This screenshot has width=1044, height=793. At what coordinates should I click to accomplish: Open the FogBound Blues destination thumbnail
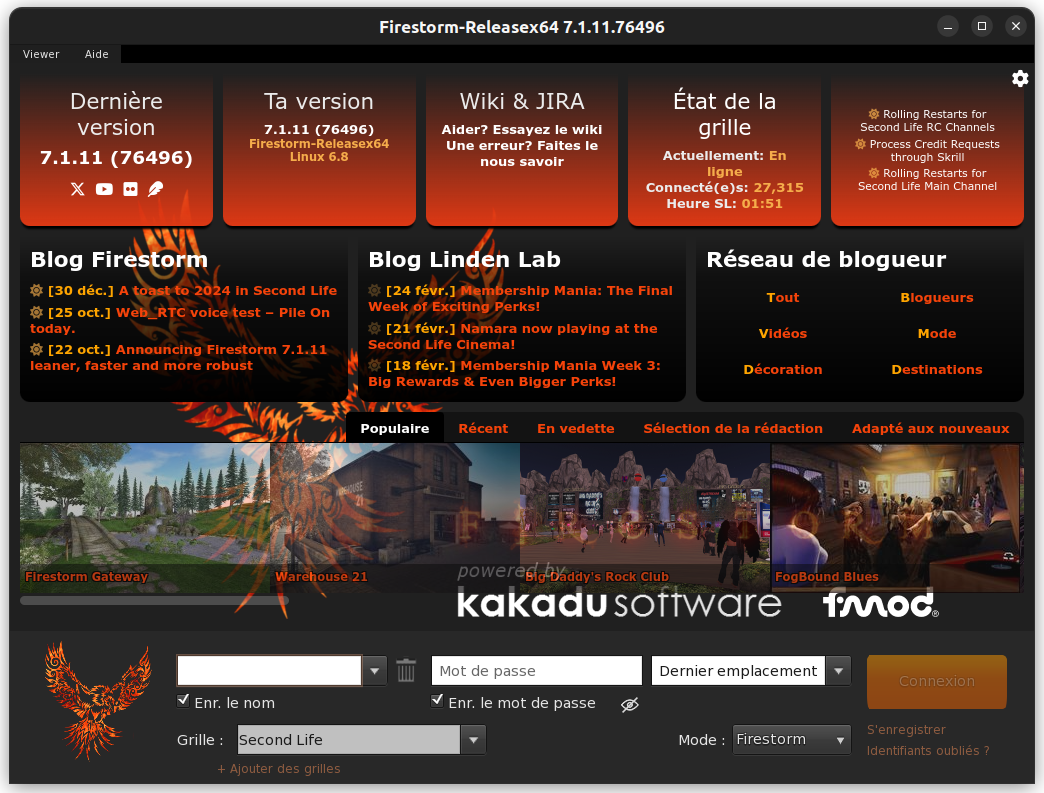pyautogui.click(x=896, y=517)
